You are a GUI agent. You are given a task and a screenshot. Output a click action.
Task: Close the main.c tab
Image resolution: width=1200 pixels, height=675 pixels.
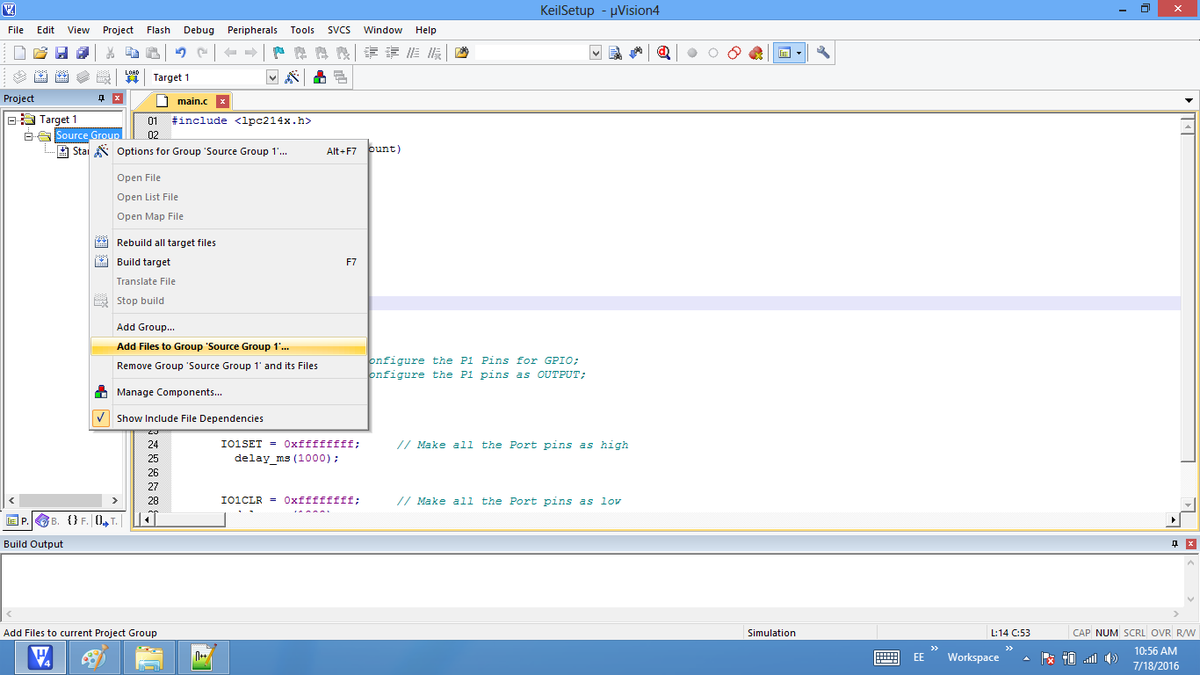[222, 101]
